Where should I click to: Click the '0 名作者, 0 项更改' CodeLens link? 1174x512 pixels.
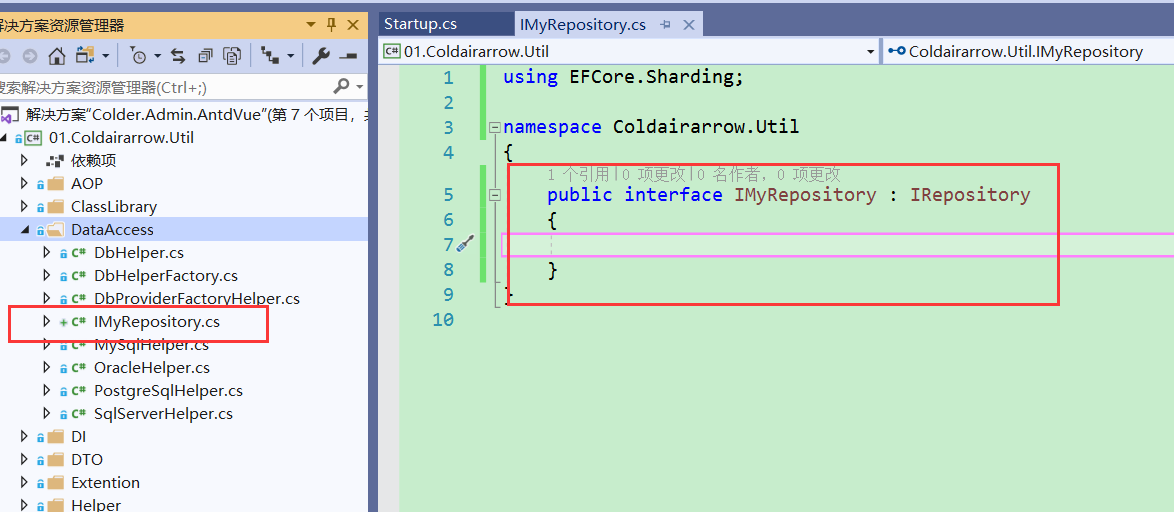point(768,174)
